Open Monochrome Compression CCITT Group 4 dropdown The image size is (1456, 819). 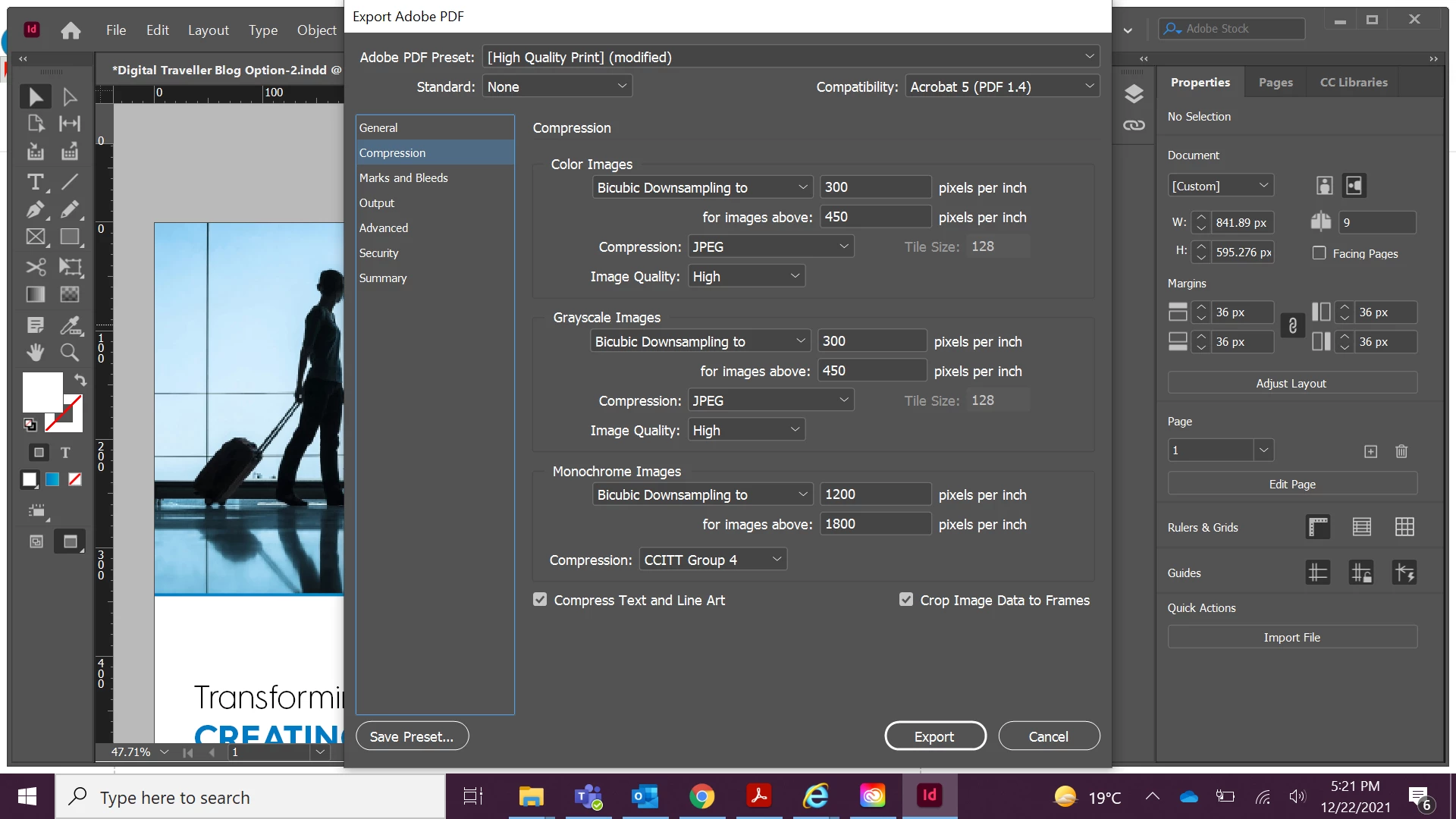coord(713,560)
